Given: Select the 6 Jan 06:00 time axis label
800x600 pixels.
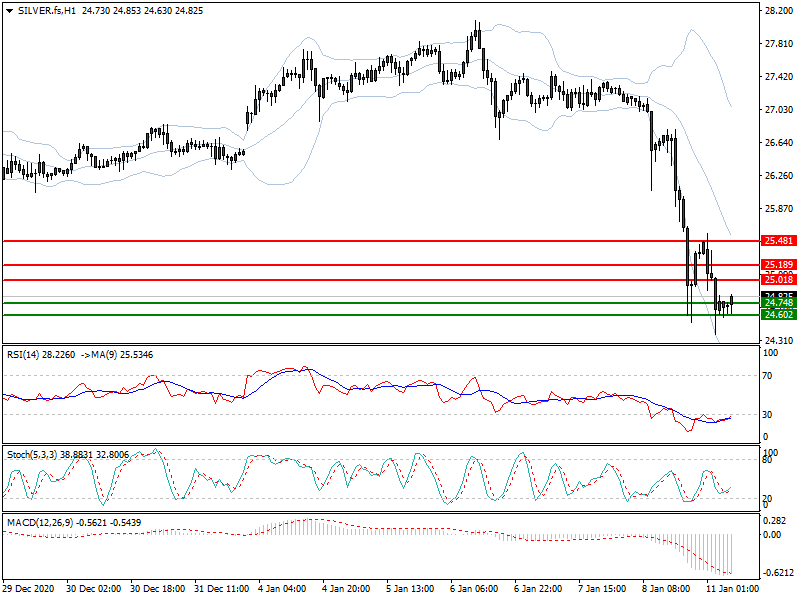Looking at the screenshot, I should (474, 589).
